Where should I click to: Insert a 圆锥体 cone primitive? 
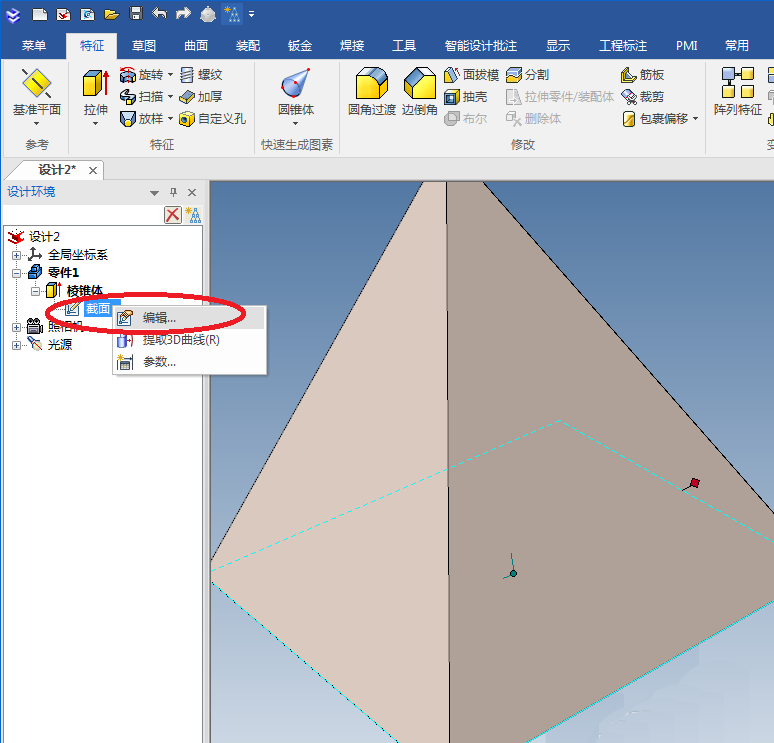(x=296, y=92)
